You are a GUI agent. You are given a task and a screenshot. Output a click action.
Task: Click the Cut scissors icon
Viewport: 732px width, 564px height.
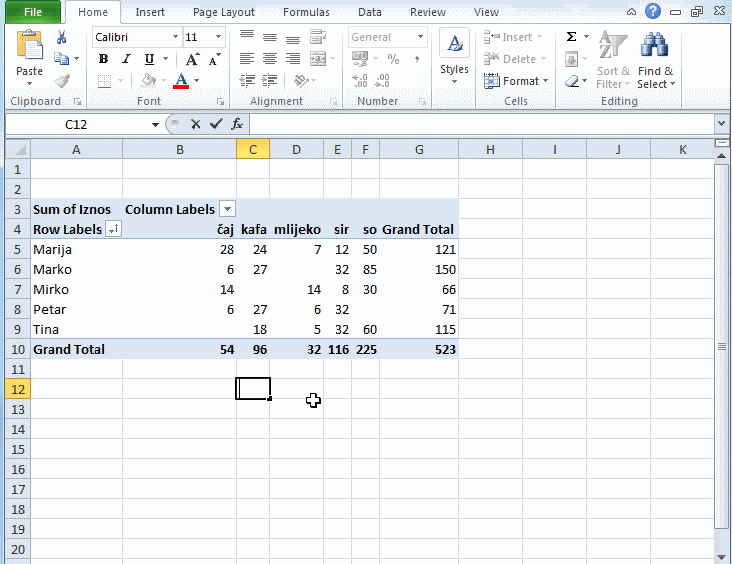[62, 38]
